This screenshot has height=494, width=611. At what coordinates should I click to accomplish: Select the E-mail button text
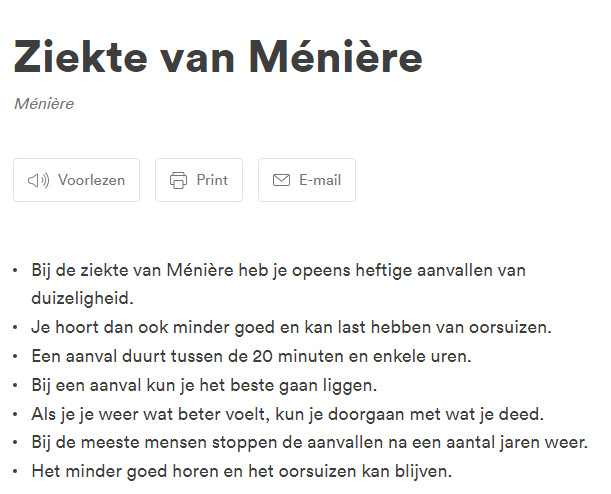click(320, 181)
